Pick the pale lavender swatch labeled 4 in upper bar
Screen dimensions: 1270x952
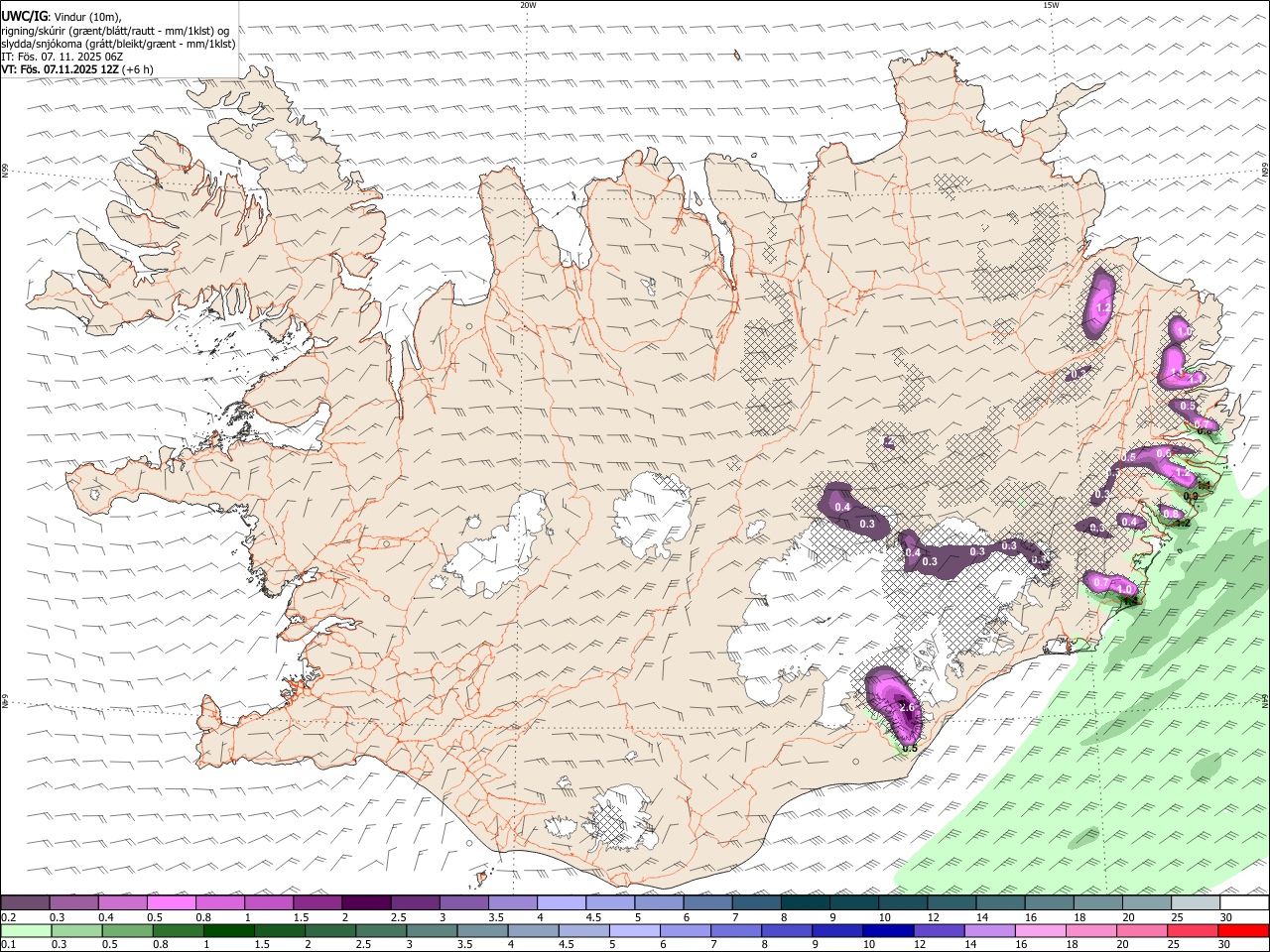tap(562, 902)
